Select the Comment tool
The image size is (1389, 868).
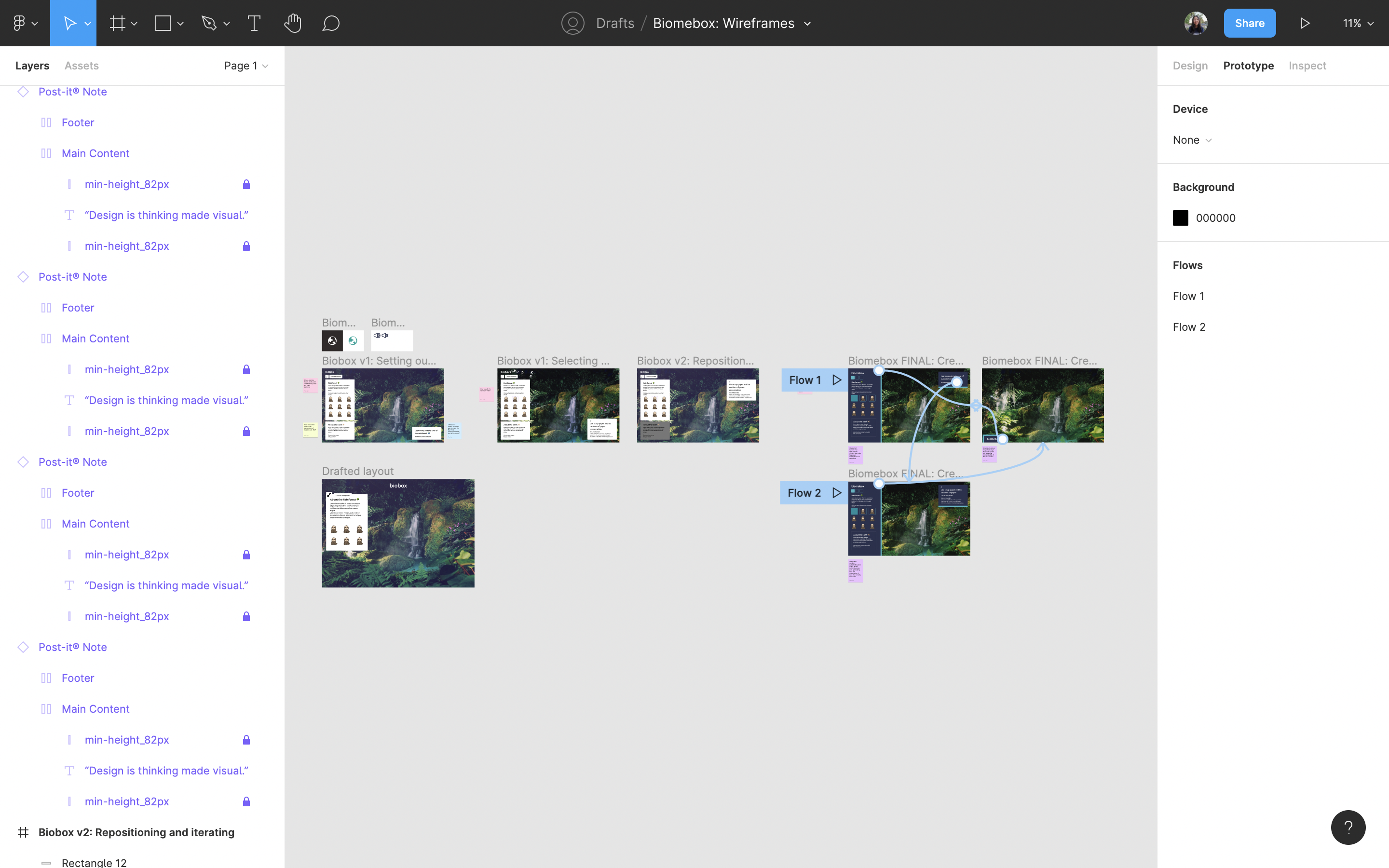pos(331,23)
